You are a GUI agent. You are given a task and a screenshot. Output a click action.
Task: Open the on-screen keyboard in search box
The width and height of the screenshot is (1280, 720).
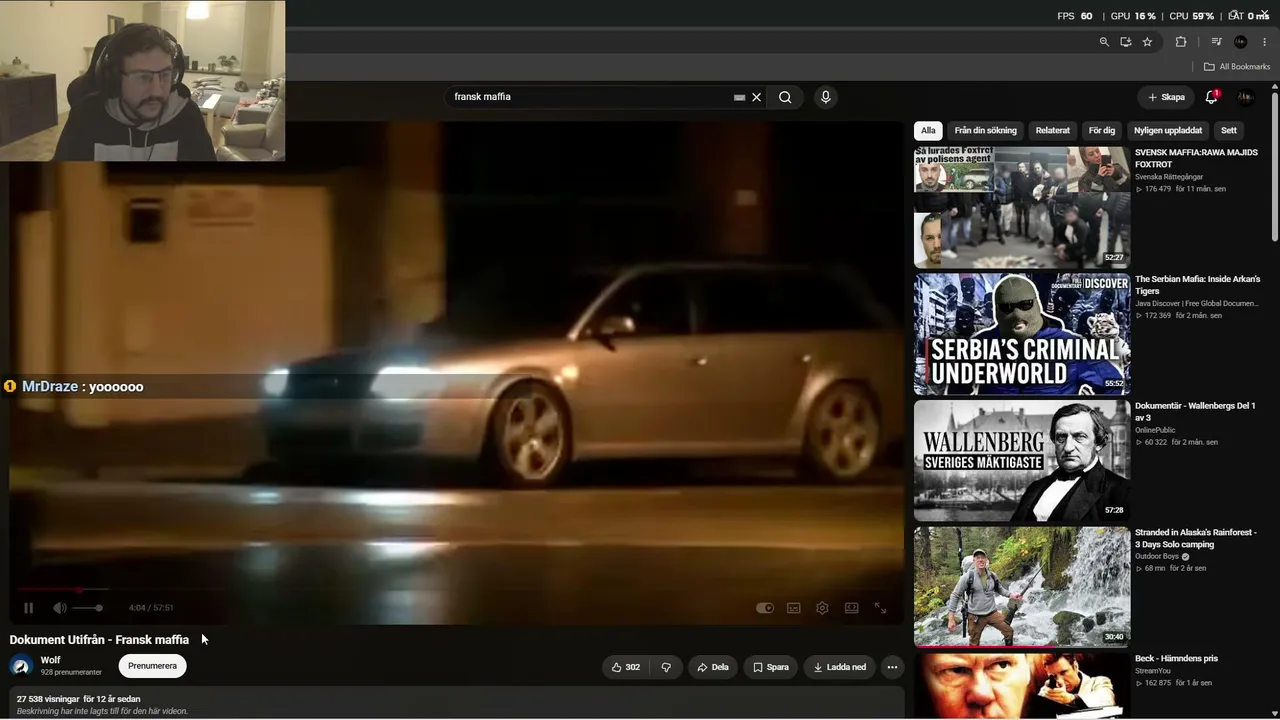(739, 97)
